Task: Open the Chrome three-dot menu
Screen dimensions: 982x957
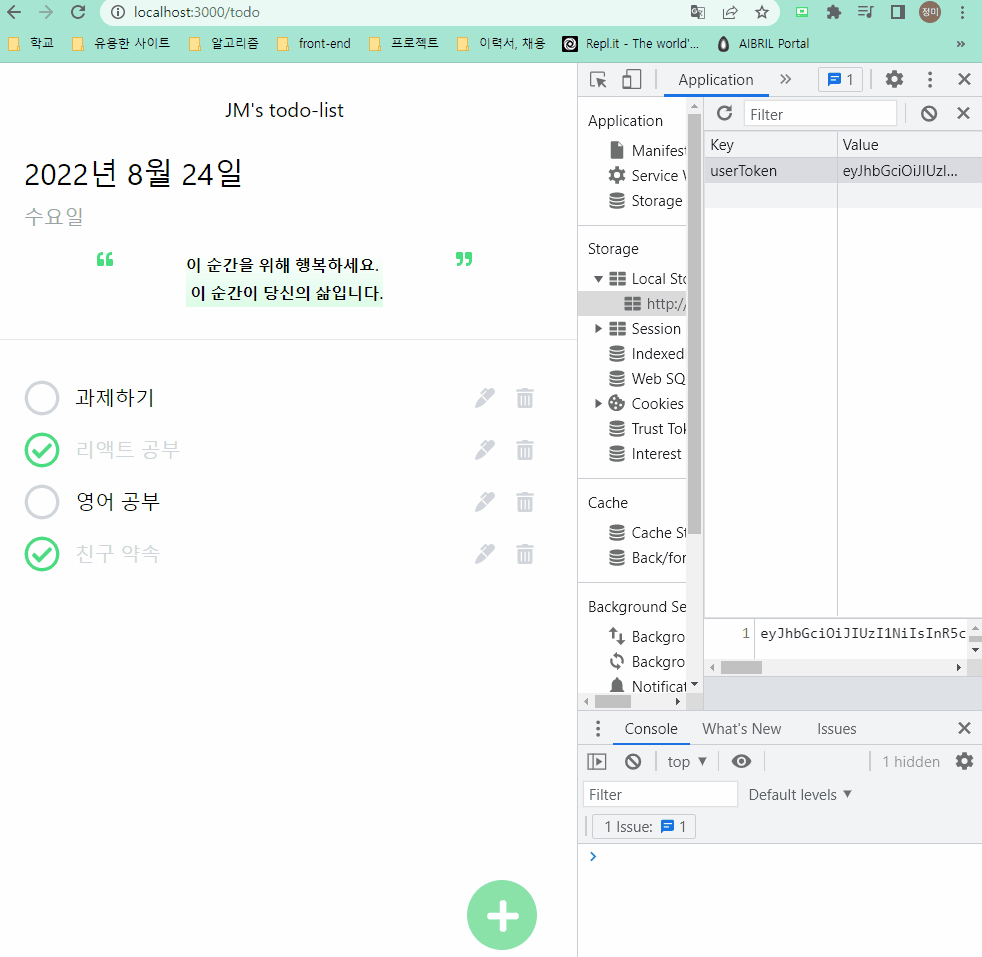Action: click(963, 12)
